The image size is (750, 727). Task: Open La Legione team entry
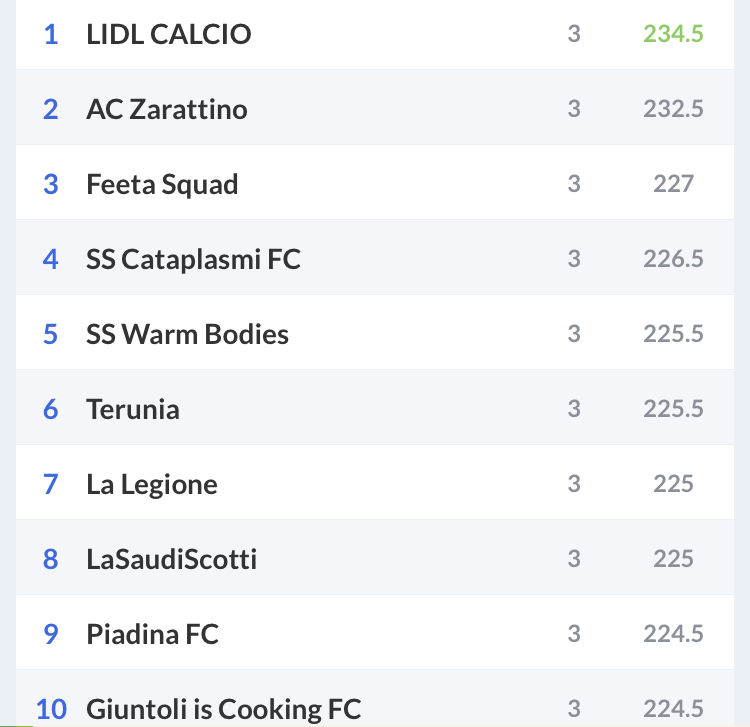[375, 483]
